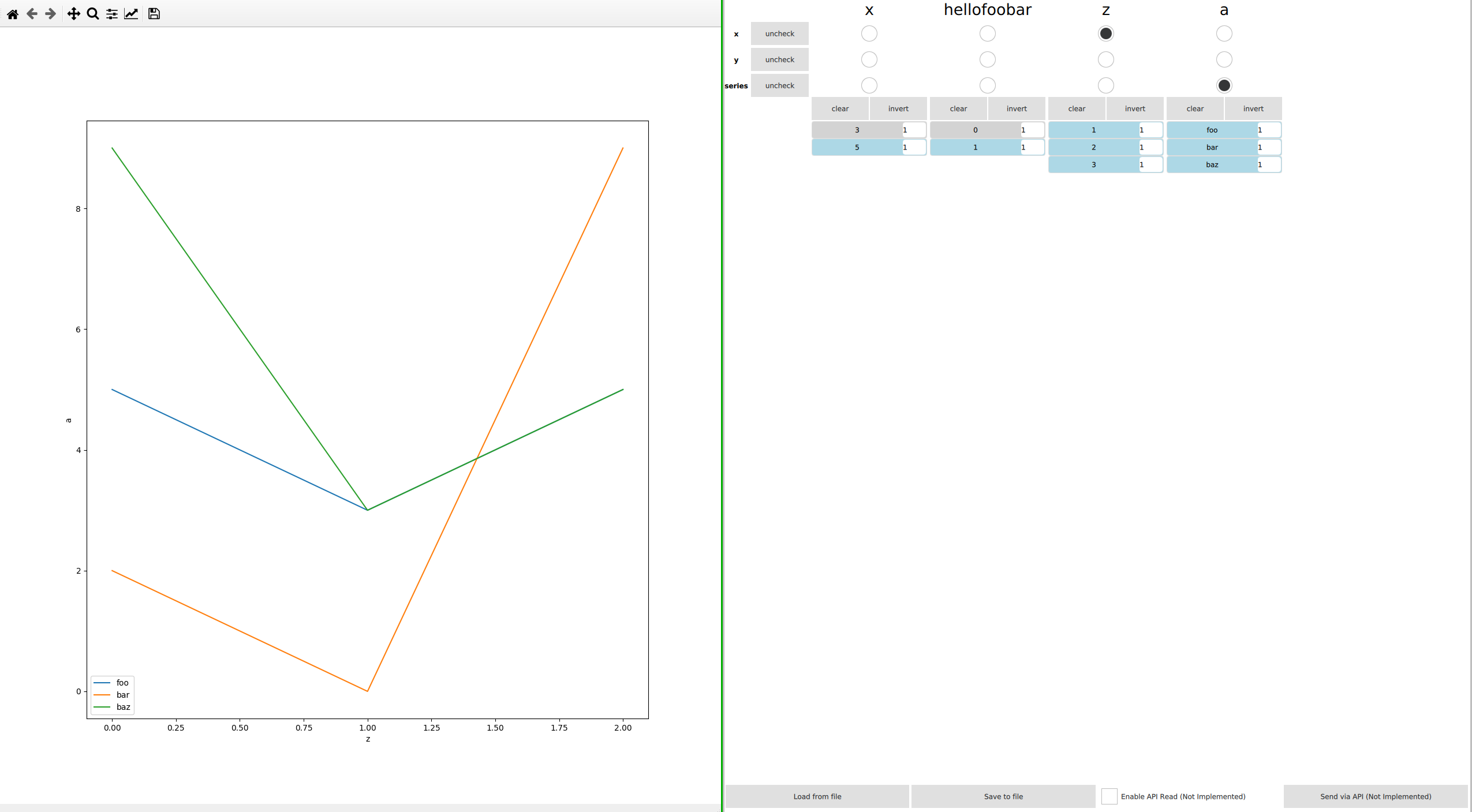The height and width of the screenshot is (812, 1472).
Task: Enable the API Read checkbox
Action: point(1109,796)
